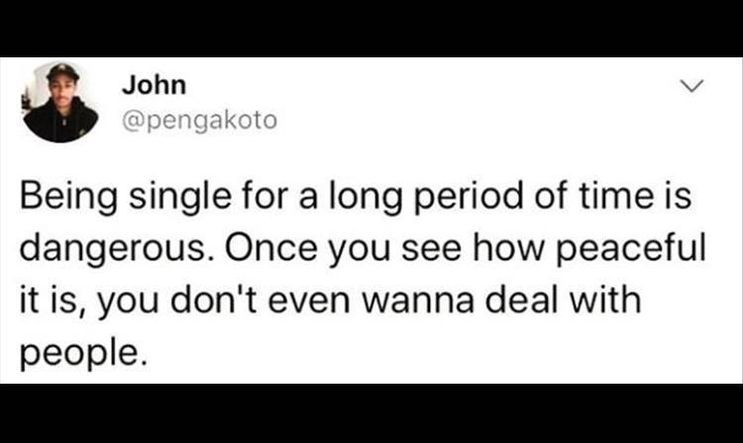Select the word "Being" starting the tweet
This screenshot has height=443, width=743.
point(68,198)
